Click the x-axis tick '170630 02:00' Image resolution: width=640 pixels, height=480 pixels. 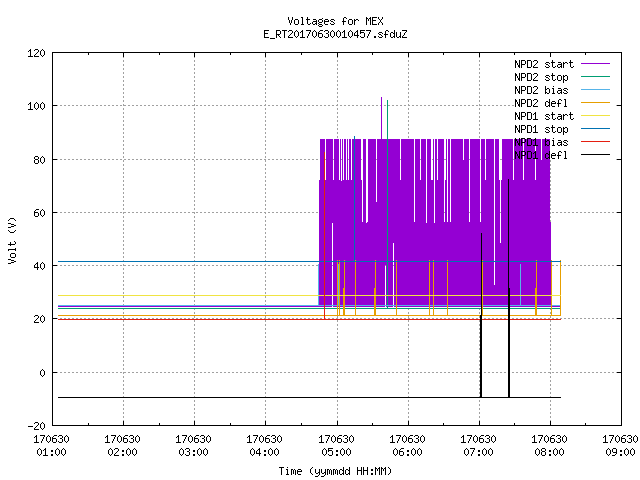122,446
